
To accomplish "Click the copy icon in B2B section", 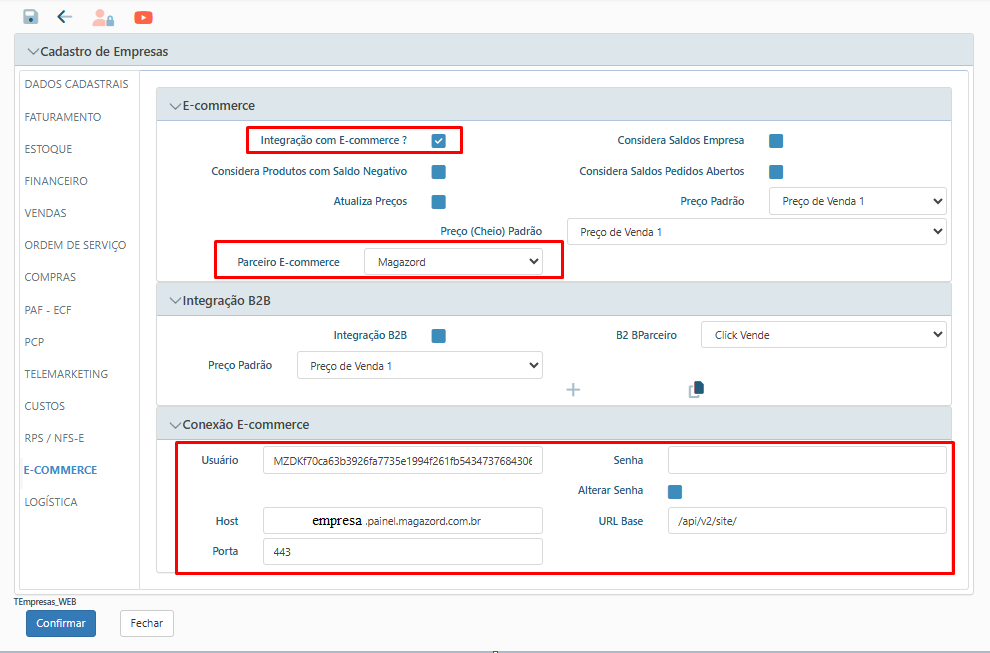I will (x=696, y=389).
